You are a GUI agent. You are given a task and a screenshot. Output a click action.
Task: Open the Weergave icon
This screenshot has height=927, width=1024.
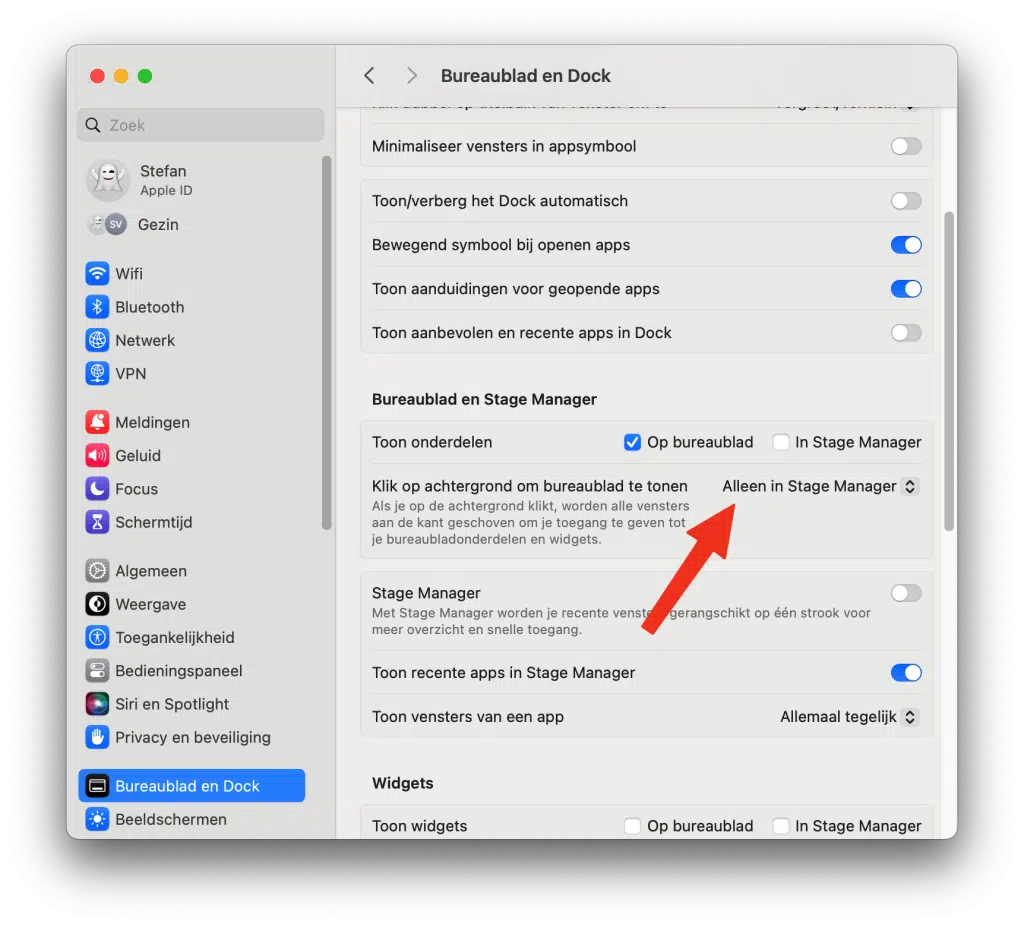(x=97, y=604)
